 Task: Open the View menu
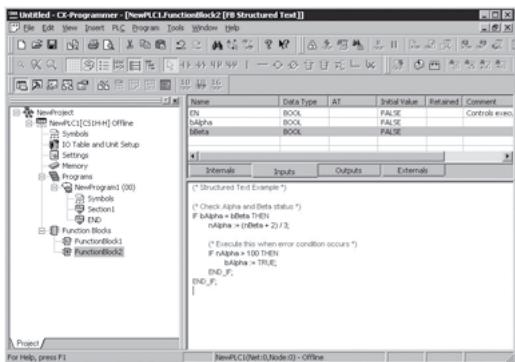pyautogui.click(x=70, y=28)
